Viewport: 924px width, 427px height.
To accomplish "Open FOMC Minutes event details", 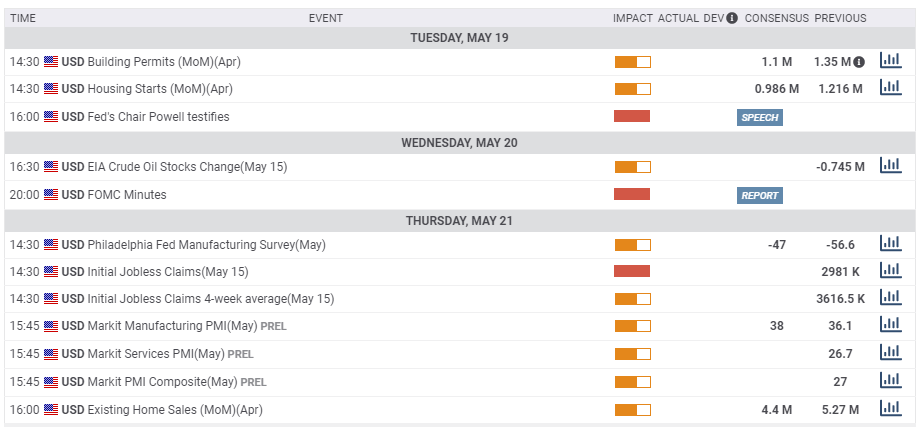I will [127, 194].
